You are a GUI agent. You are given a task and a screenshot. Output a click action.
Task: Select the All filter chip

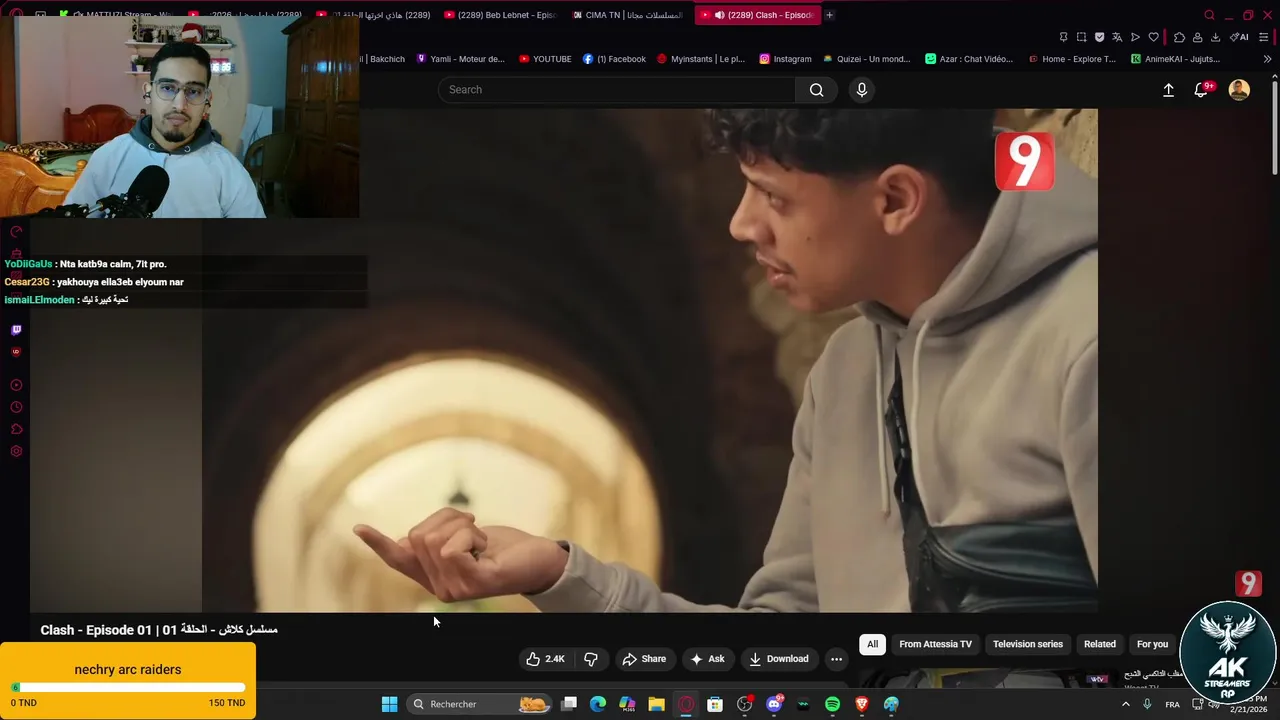[x=872, y=644]
